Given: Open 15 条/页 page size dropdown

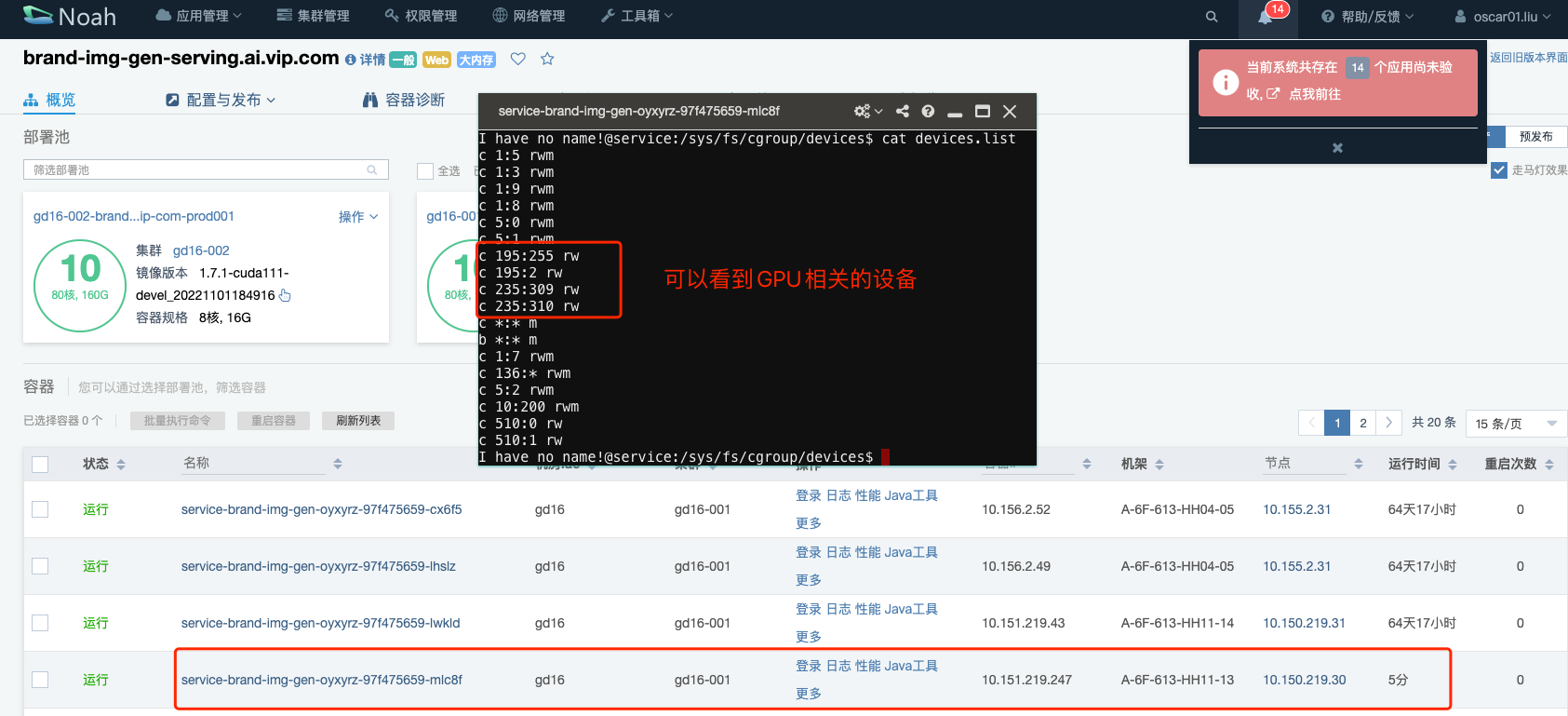Looking at the screenshot, I should click(x=1516, y=424).
